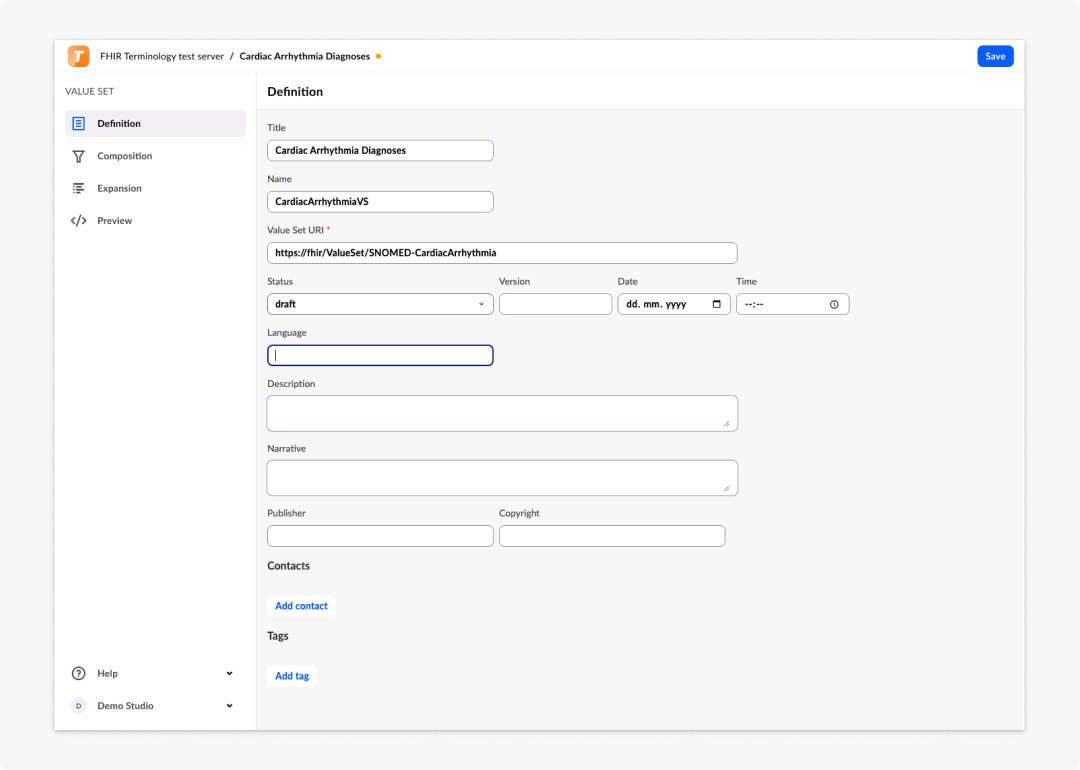The width and height of the screenshot is (1080, 770).
Task: Open the calendar picker in Date field
Action: 716,304
